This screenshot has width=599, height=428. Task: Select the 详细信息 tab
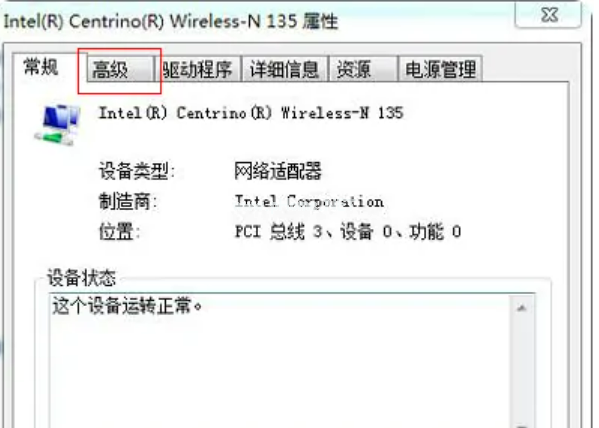[x=285, y=69]
